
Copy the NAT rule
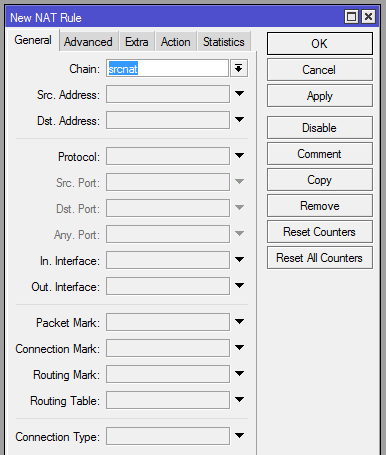pyautogui.click(x=320, y=180)
